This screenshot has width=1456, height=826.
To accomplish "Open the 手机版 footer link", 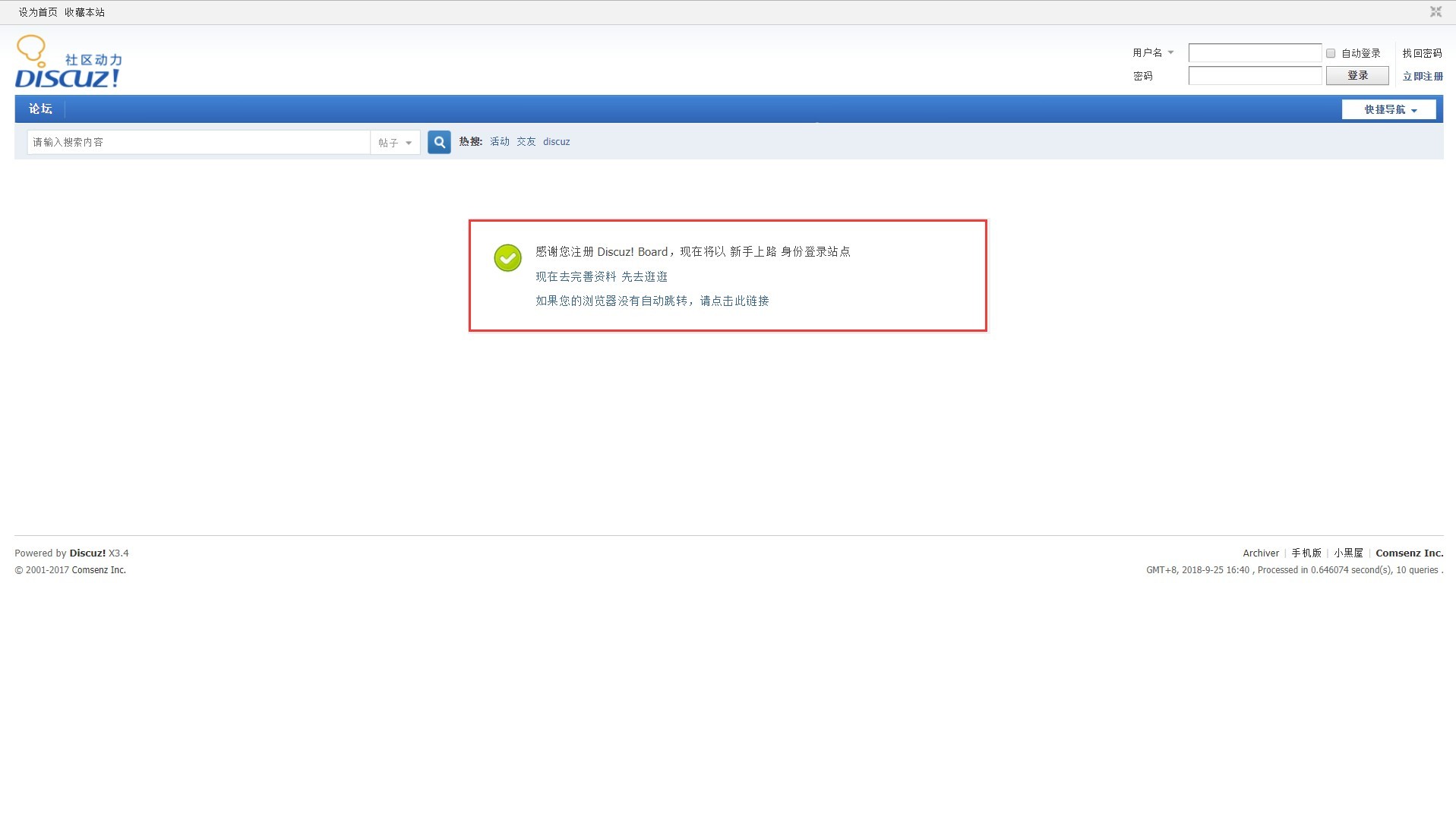I will point(1306,553).
